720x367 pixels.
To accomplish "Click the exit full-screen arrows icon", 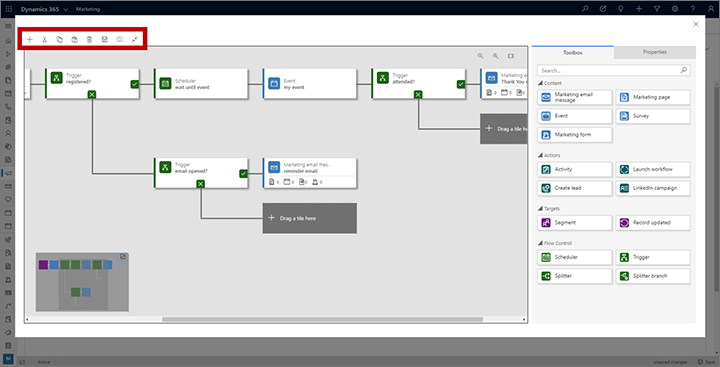I will click(x=135, y=40).
